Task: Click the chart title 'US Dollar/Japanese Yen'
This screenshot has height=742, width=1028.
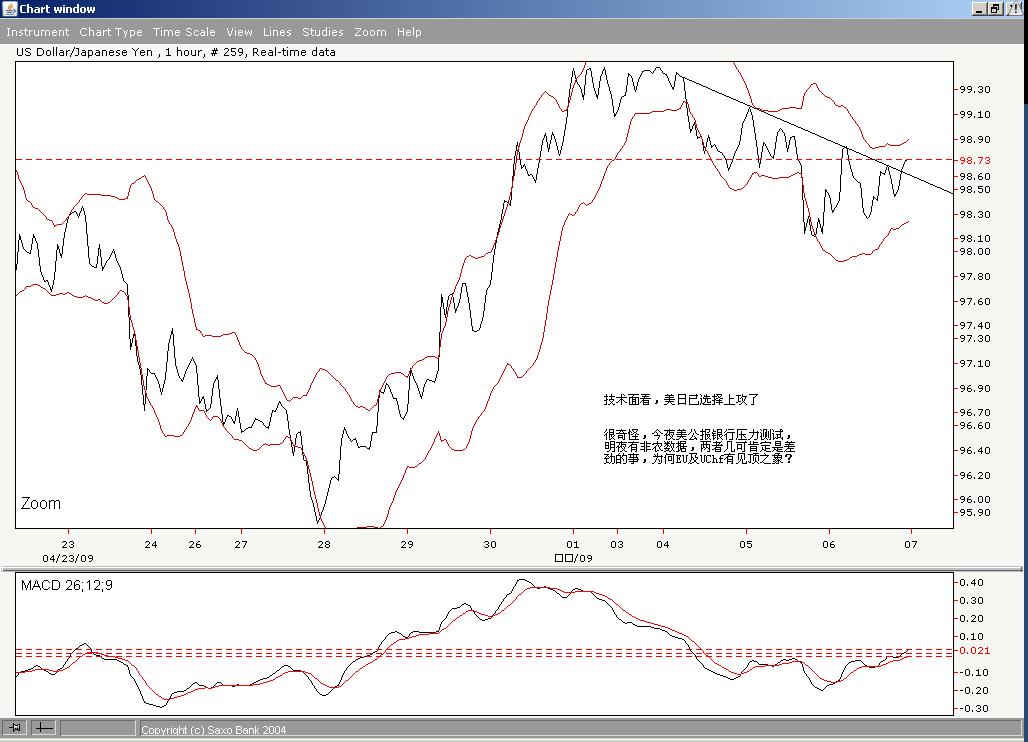Action: click(85, 52)
